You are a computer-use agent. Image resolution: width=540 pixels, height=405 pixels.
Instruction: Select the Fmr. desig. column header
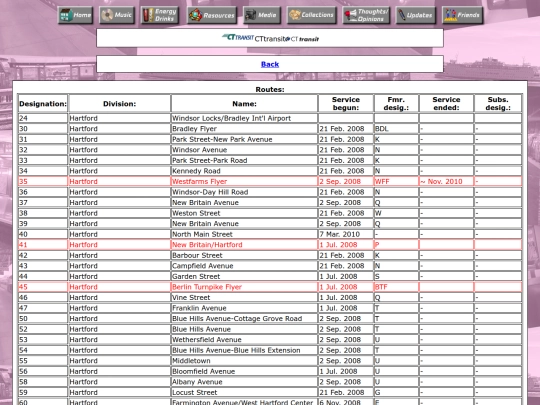click(396, 104)
